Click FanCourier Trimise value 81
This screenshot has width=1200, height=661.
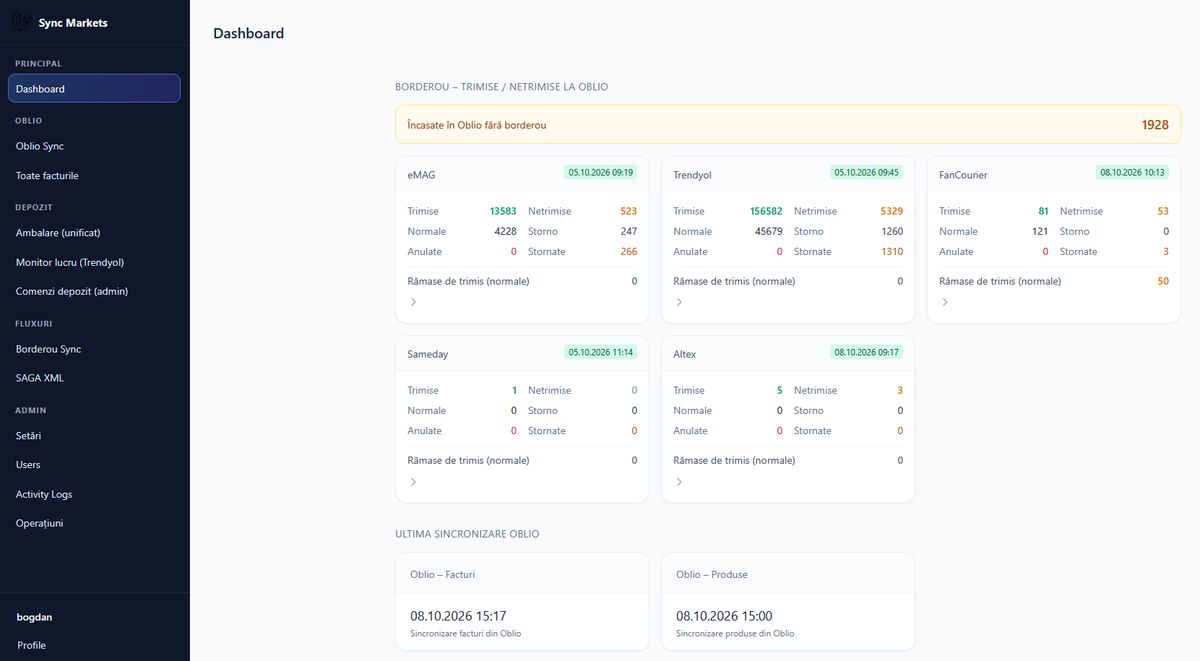(1043, 211)
